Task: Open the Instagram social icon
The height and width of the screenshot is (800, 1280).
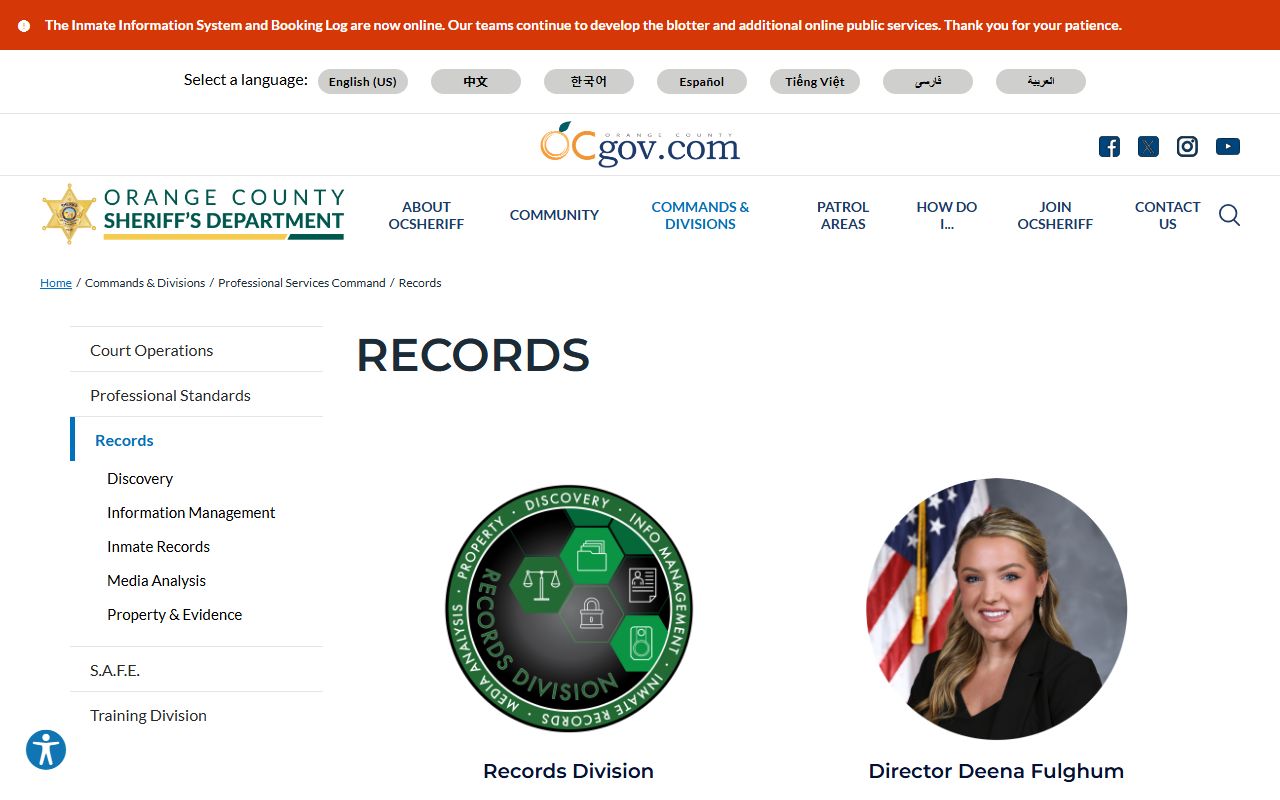Action: (x=1187, y=147)
